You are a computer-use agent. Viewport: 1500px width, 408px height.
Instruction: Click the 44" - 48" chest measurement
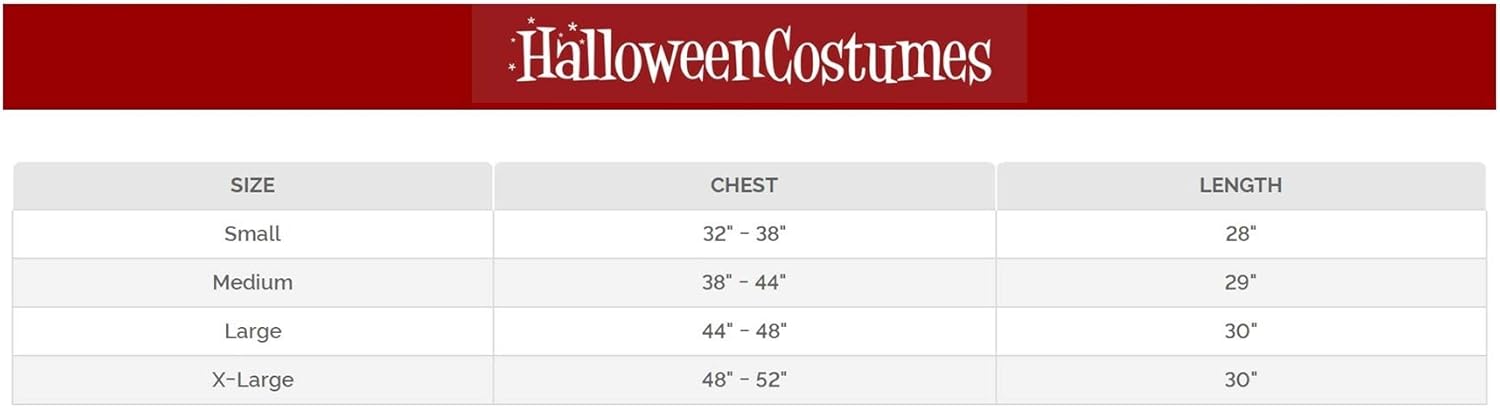tap(744, 331)
